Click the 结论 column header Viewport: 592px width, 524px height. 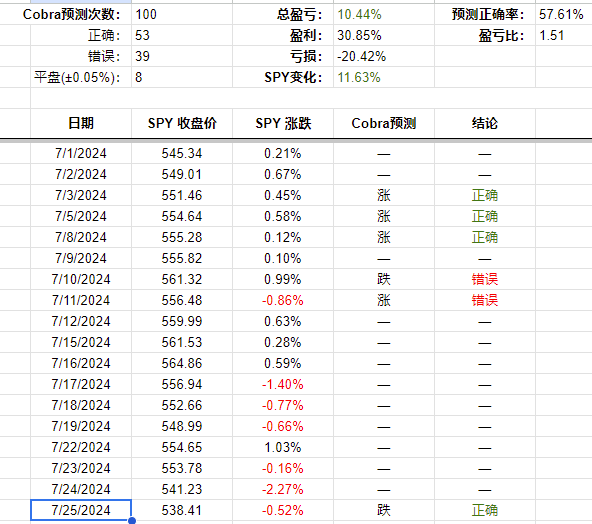pos(485,123)
